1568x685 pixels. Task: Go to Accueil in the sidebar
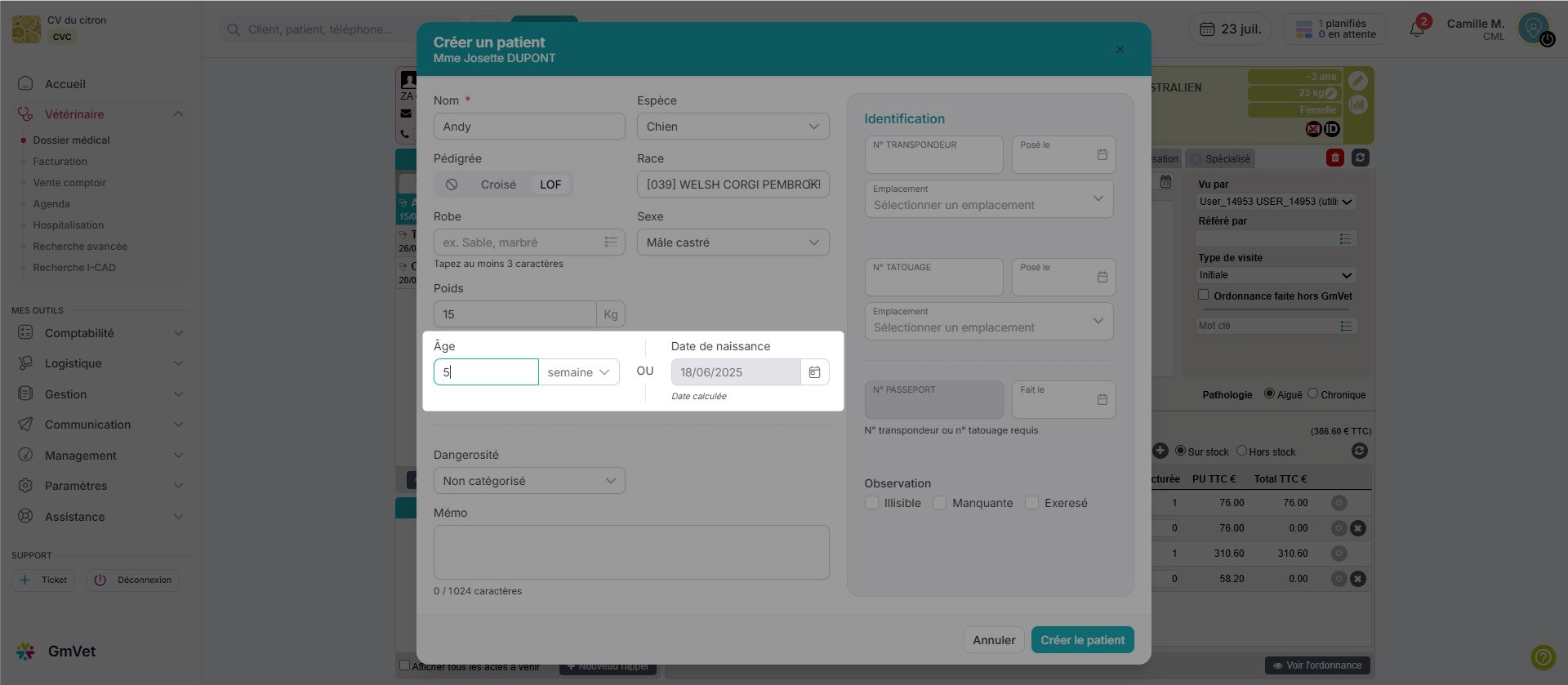click(x=65, y=84)
